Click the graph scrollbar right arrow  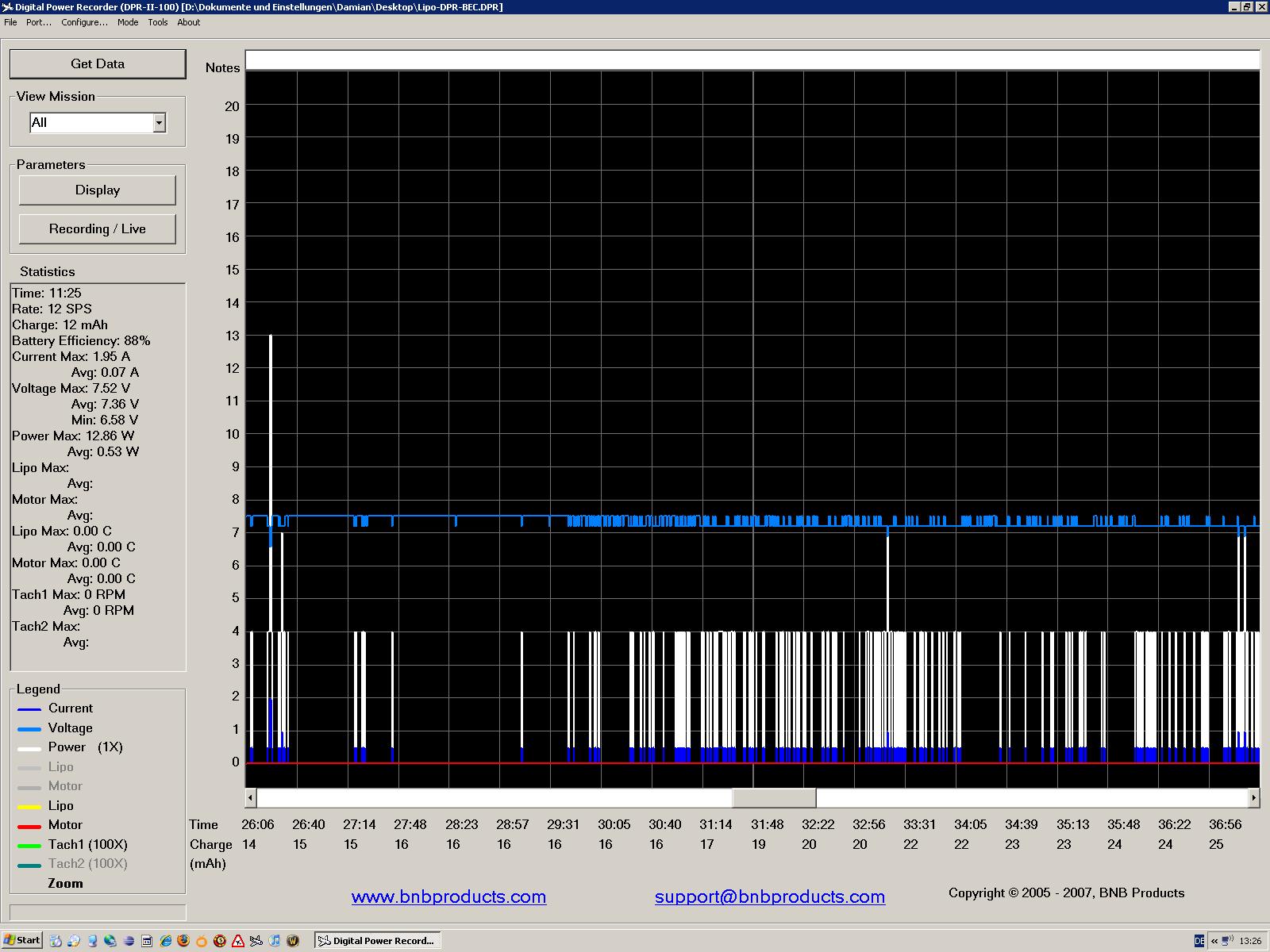[1254, 797]
